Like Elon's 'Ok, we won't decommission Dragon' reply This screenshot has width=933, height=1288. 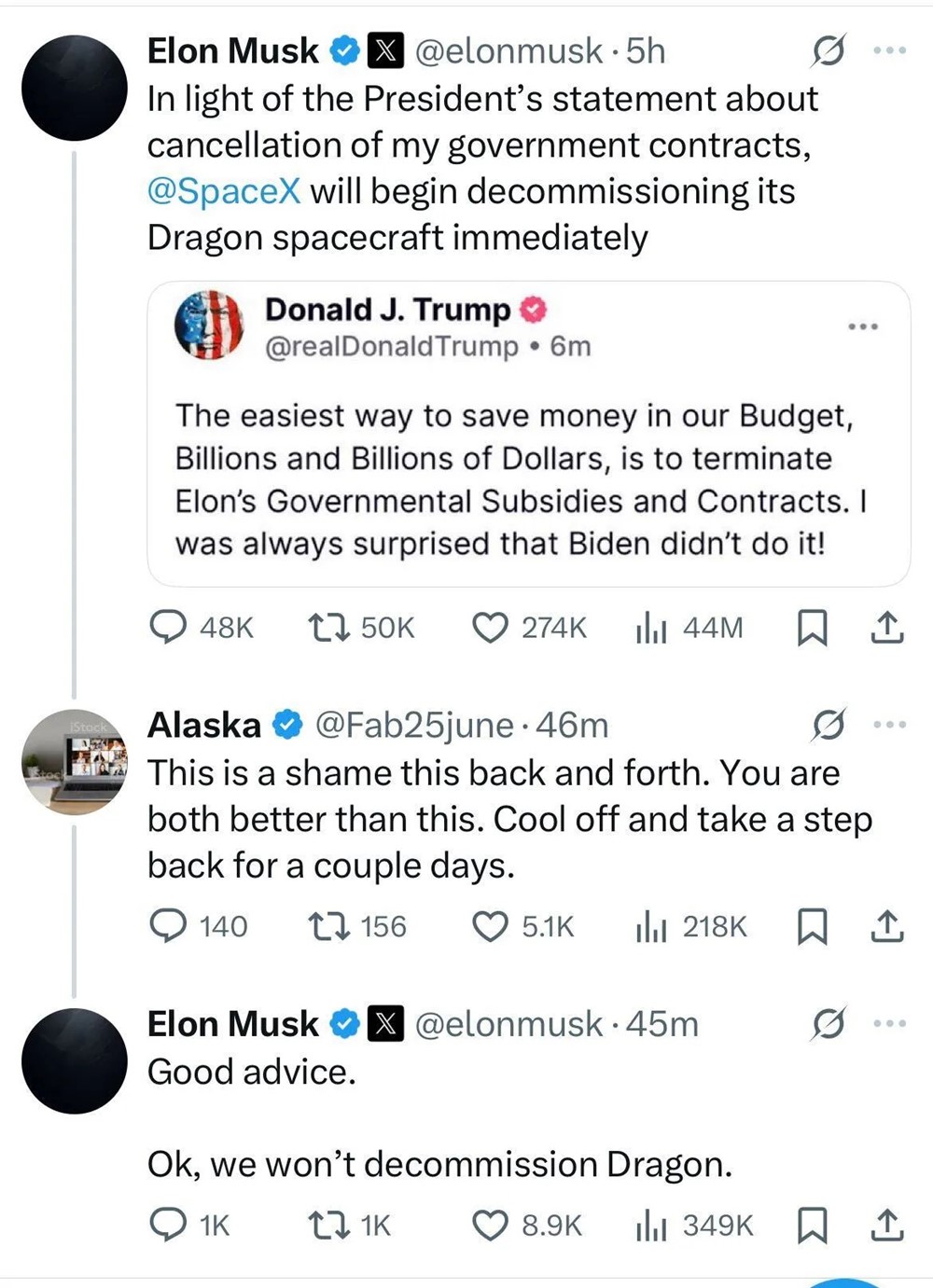[489, 1226]
